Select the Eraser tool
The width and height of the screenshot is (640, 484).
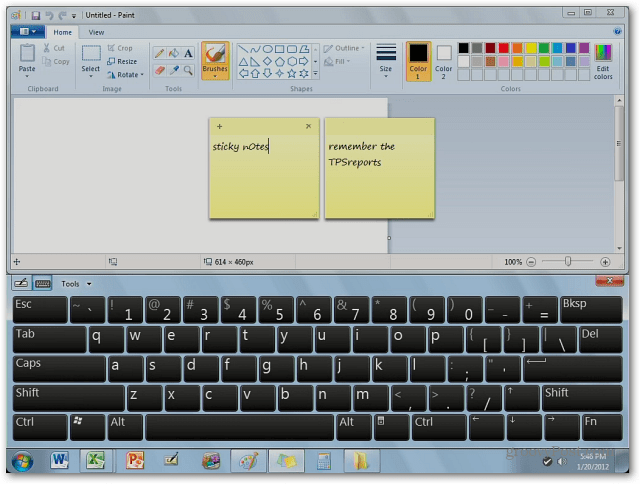pos(160,70)
